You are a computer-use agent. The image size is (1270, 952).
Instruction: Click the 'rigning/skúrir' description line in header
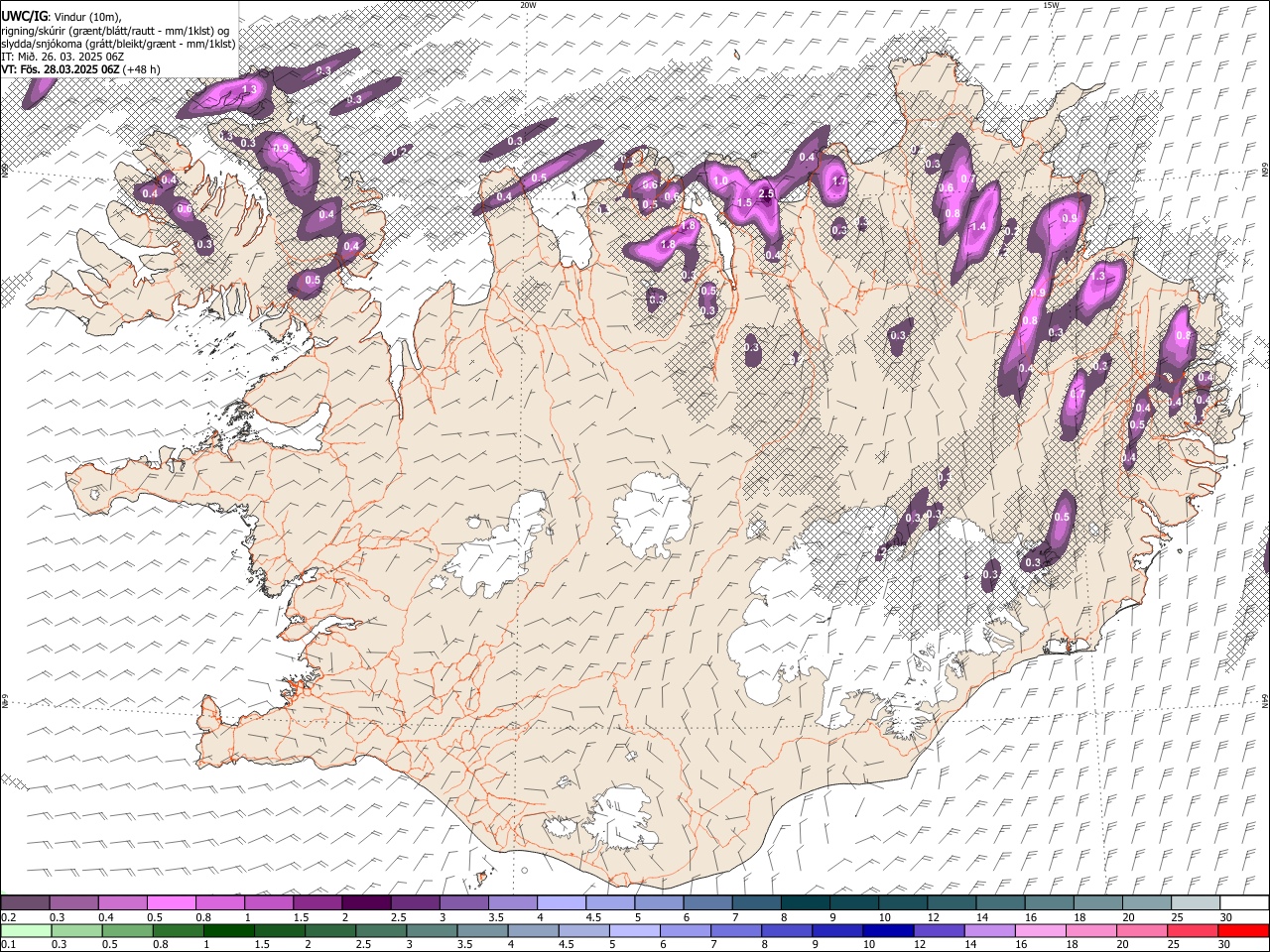click(115, 31)
